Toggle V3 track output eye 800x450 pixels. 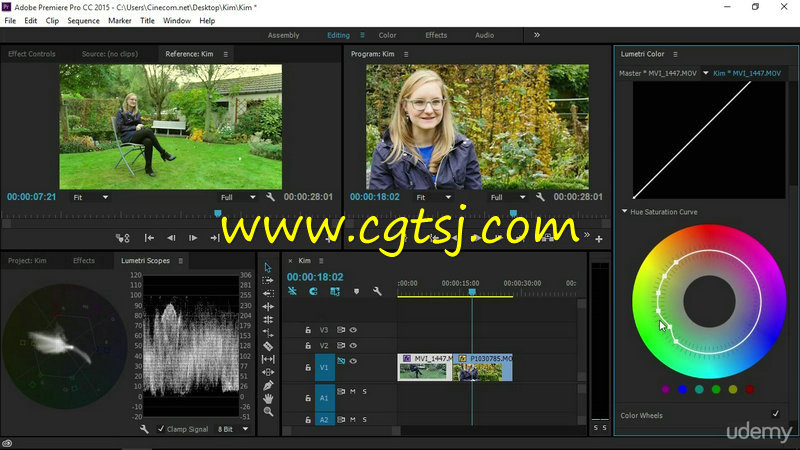[x=353, y=330]
